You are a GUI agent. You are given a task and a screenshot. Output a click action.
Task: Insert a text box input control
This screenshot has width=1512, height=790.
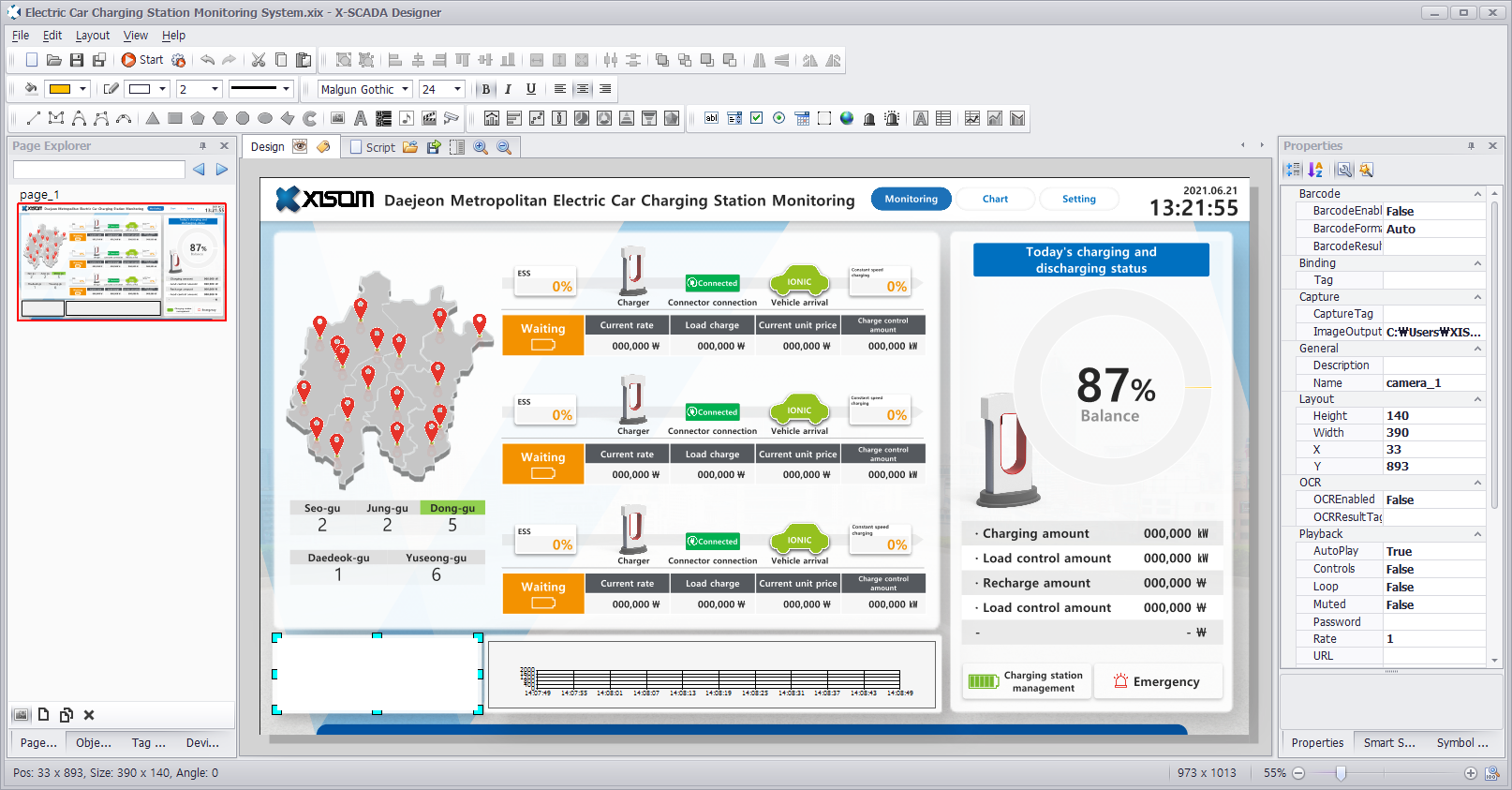coord(712,118)
